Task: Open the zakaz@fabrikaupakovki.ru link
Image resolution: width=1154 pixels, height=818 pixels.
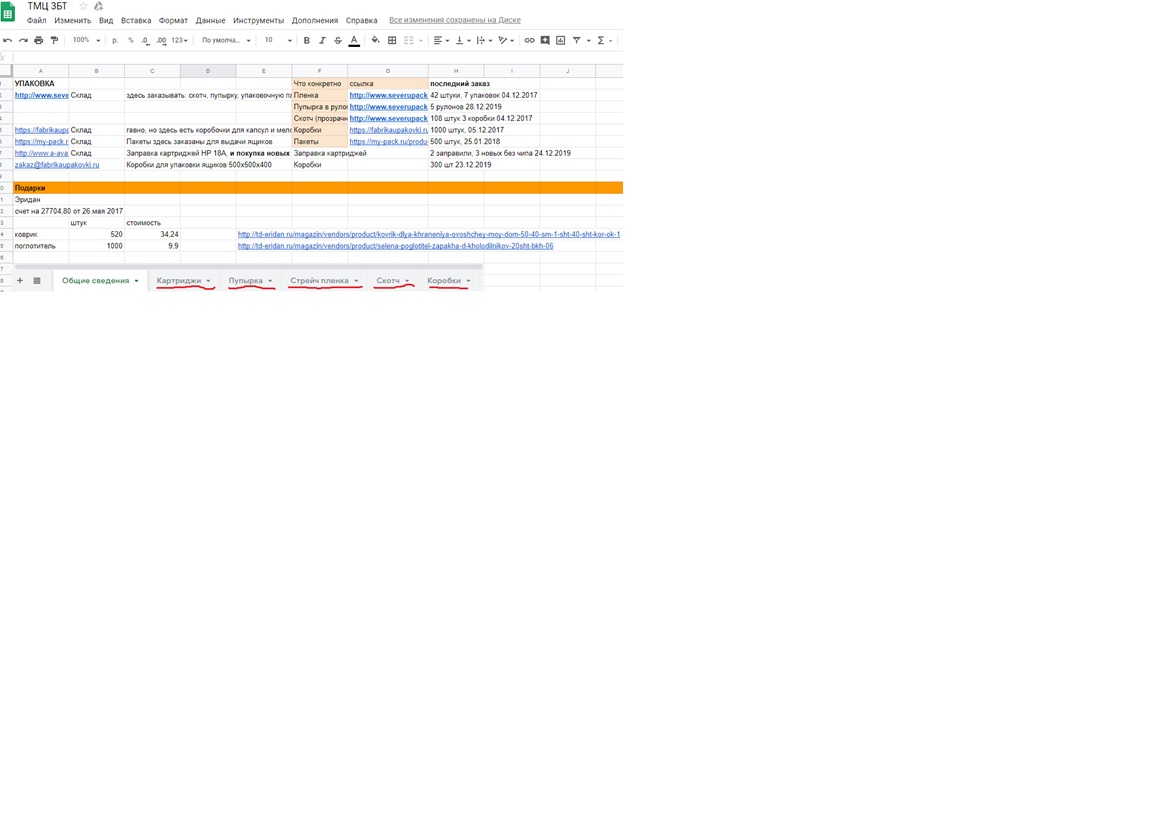Action: click(57, 165)
